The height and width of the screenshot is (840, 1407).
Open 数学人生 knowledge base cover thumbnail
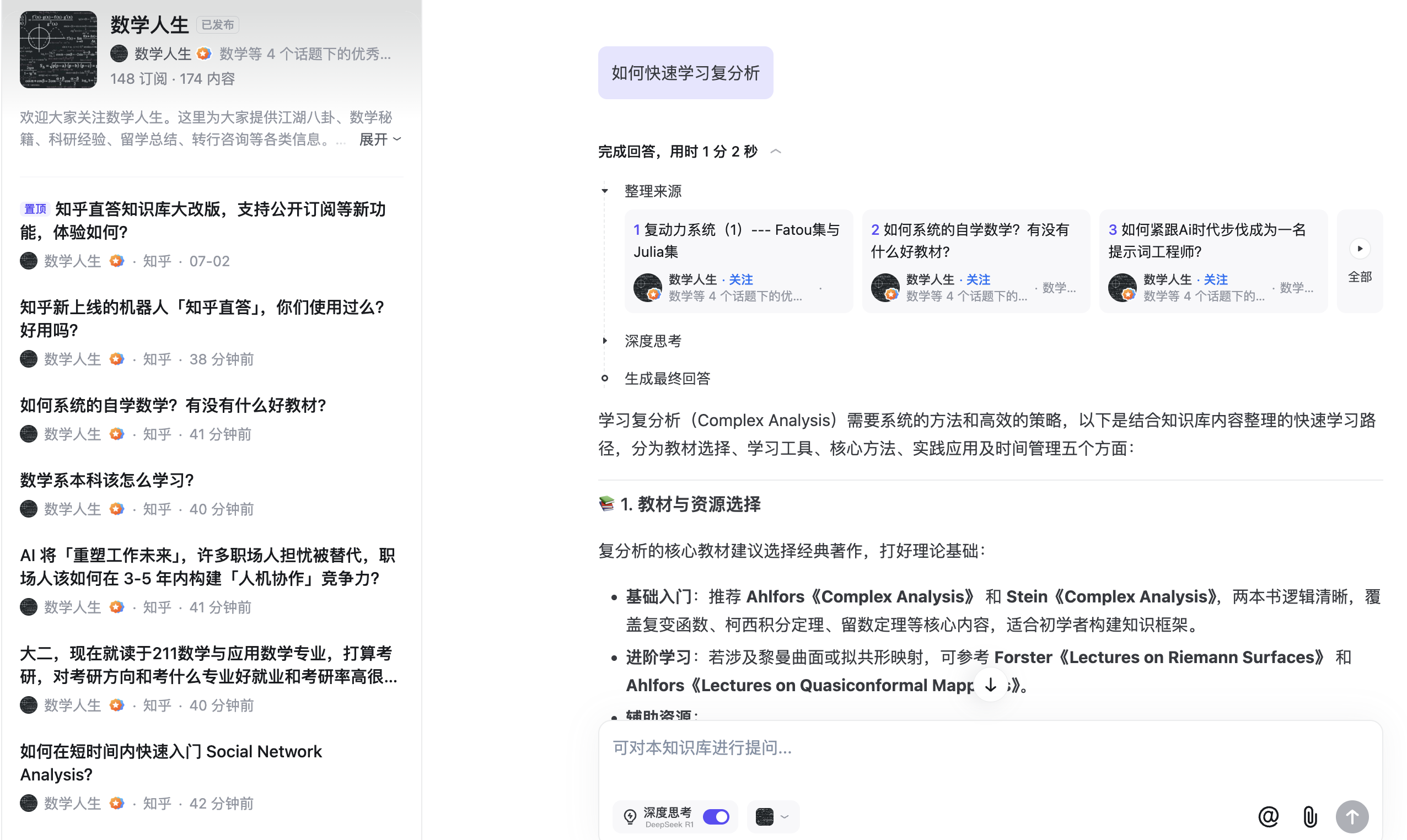point(58,50)
